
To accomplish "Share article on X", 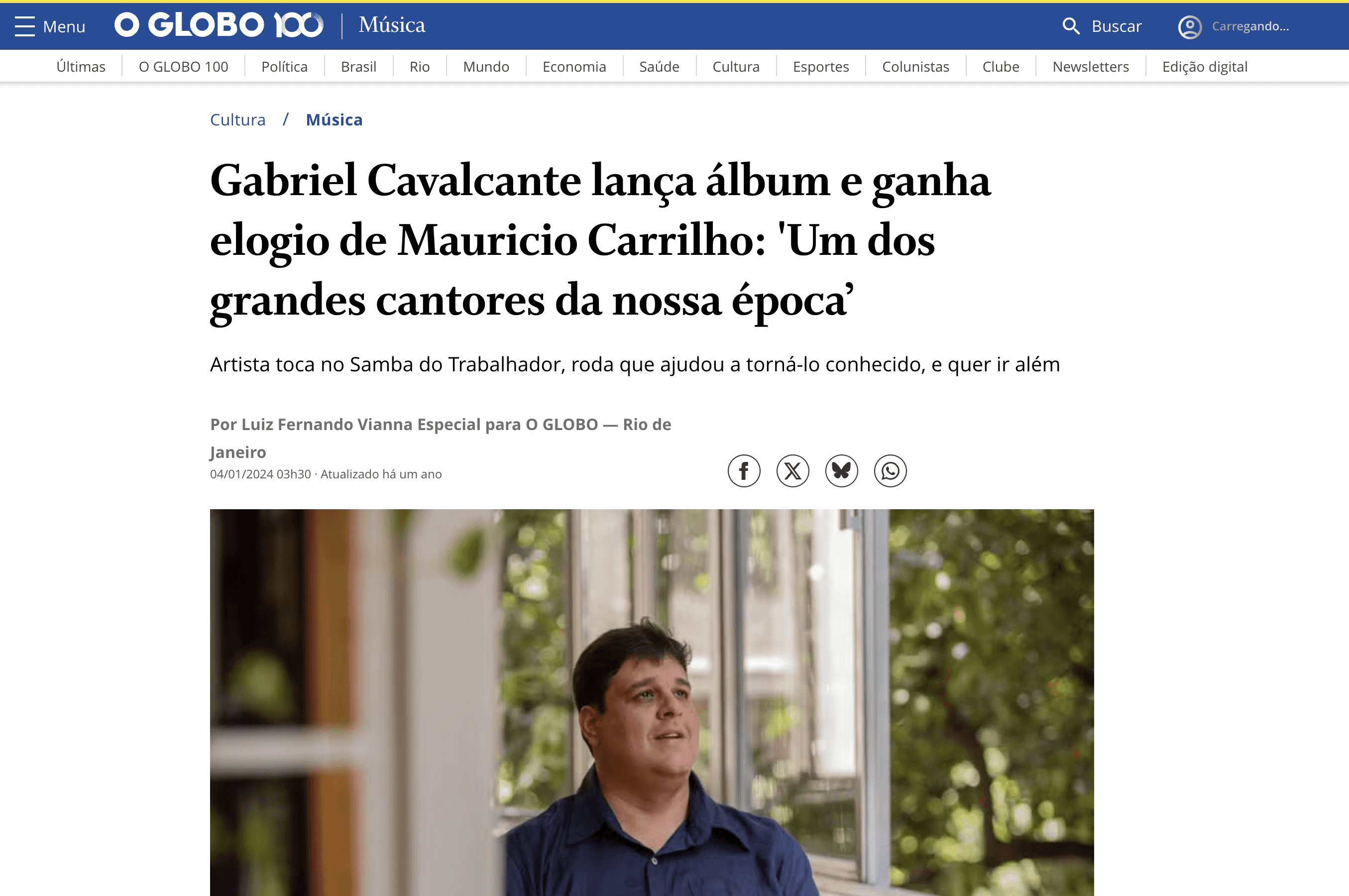I will click(x=792, y=471).
